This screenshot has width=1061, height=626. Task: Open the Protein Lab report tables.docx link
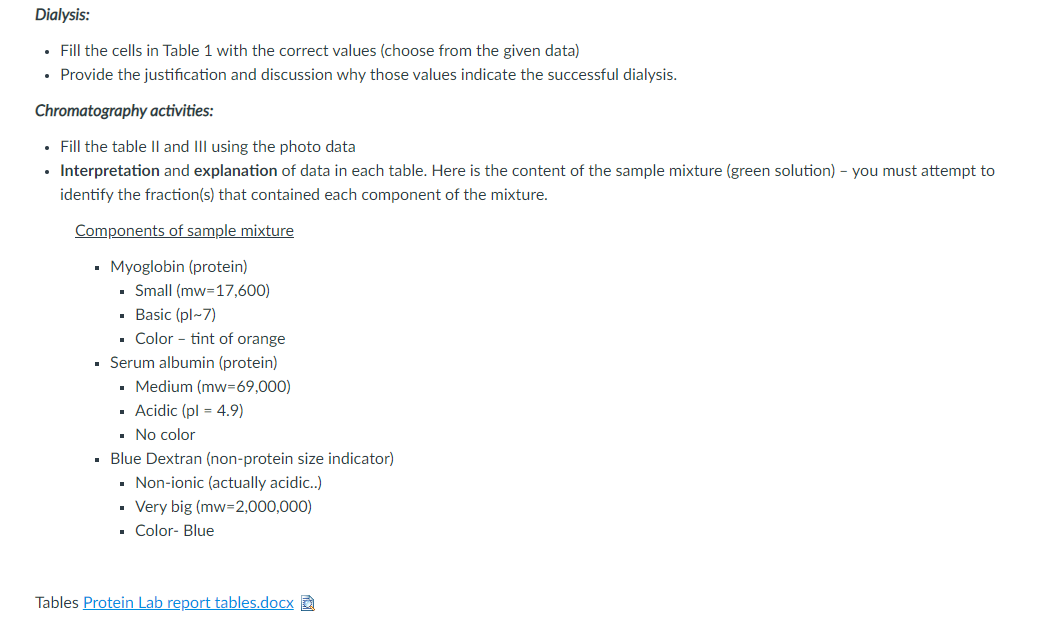(x=188, y=602)
